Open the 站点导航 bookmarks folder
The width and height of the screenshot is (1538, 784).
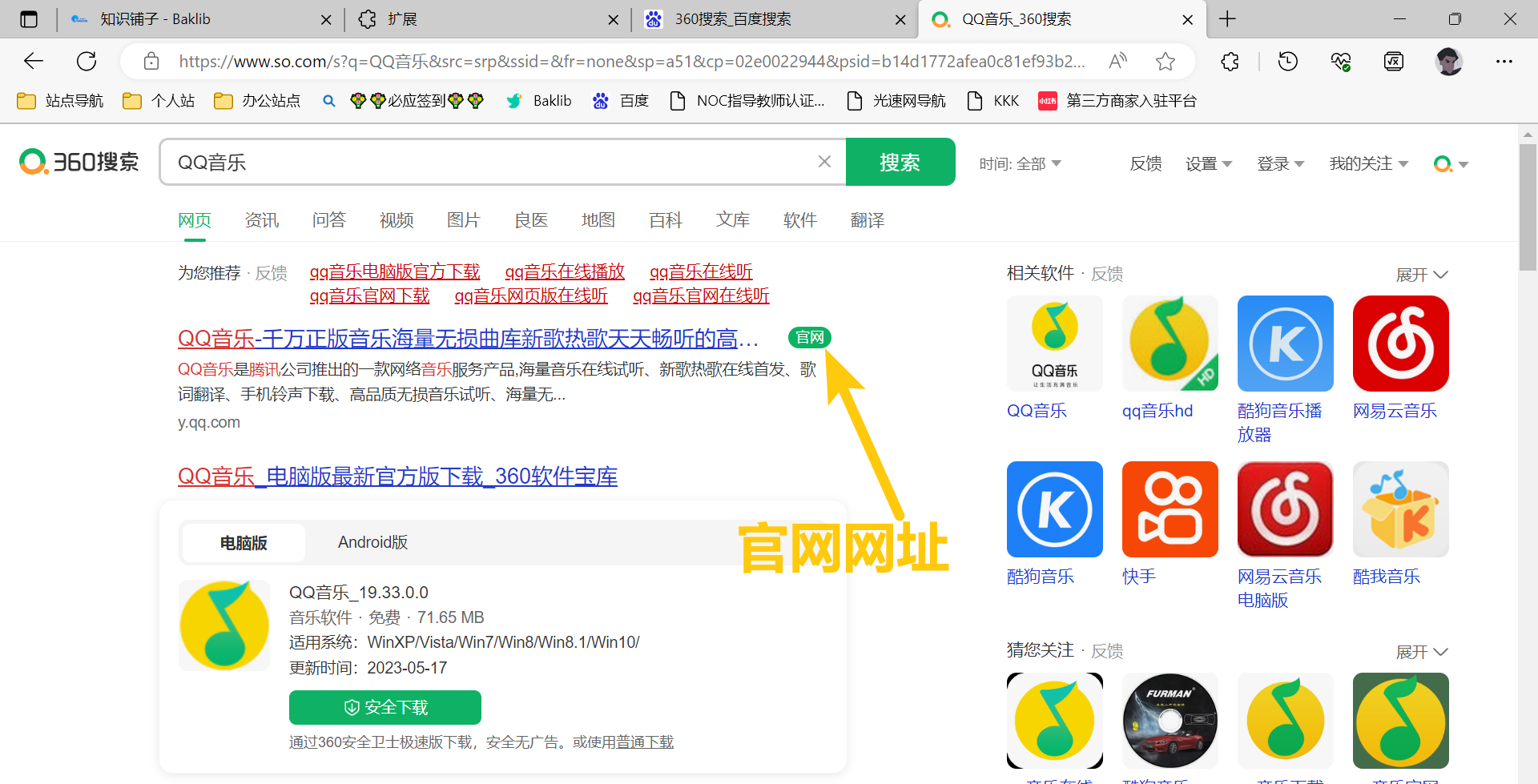coord(60,101)
